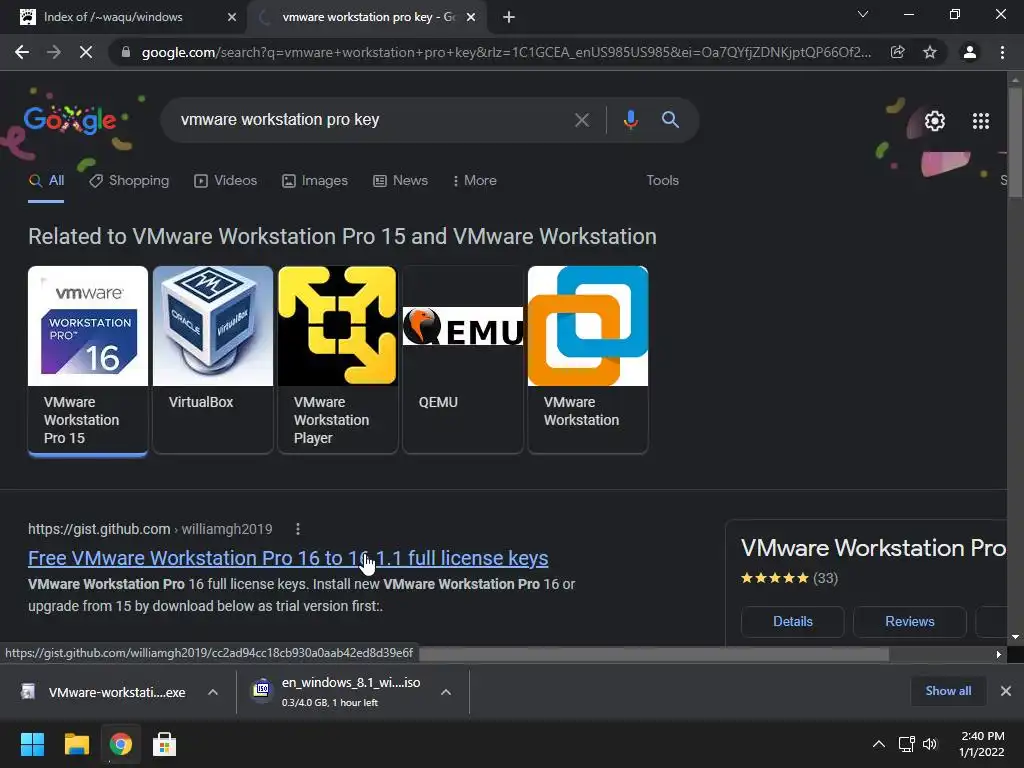This screenshot has height=768, width=1024.
Task: Open volume control tray icon
Action: click(x=930, y=744)
